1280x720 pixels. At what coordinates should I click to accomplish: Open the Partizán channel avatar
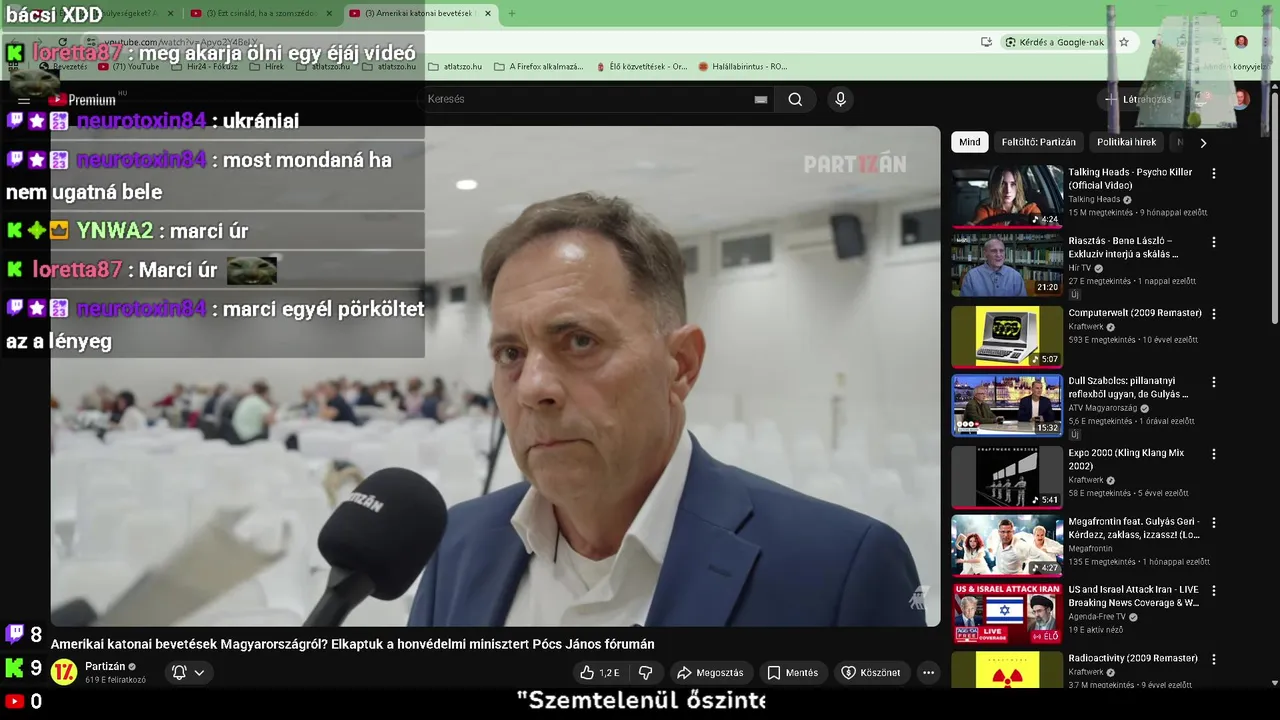point(64,672)
